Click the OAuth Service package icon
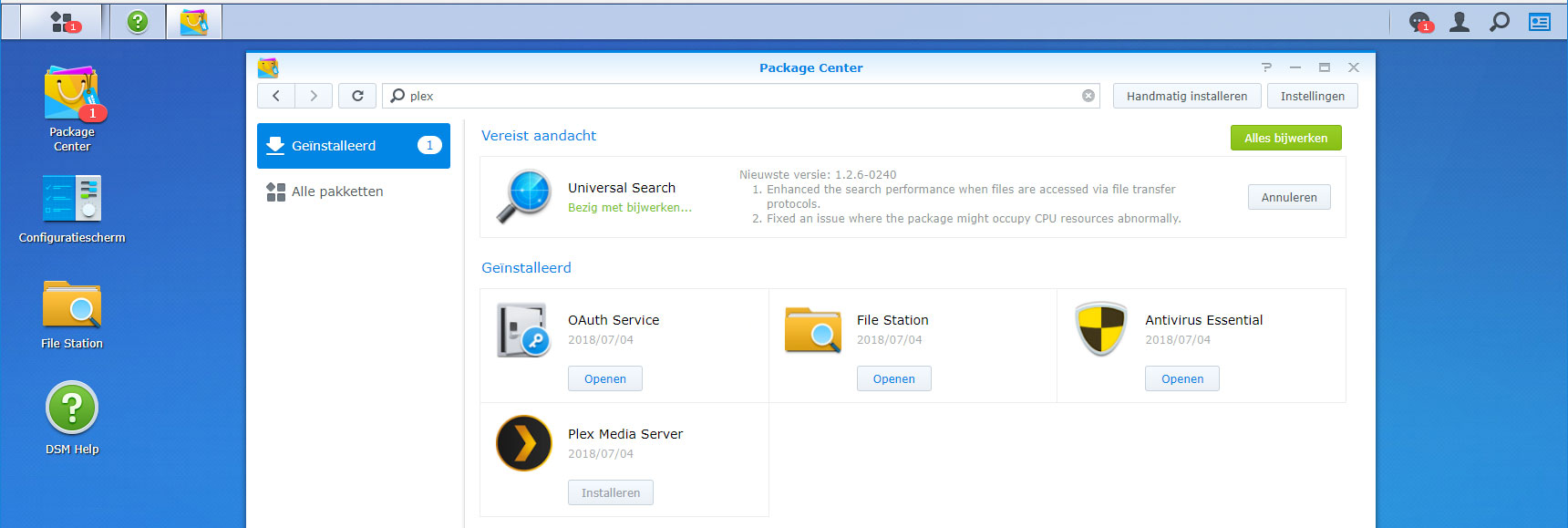 click(x=524, y=329)
